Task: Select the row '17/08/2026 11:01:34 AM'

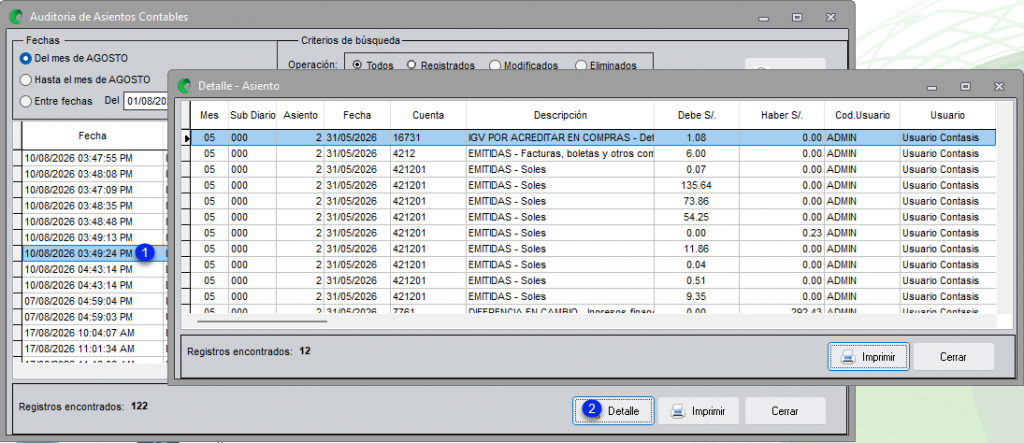Action: tap(93, 348)
